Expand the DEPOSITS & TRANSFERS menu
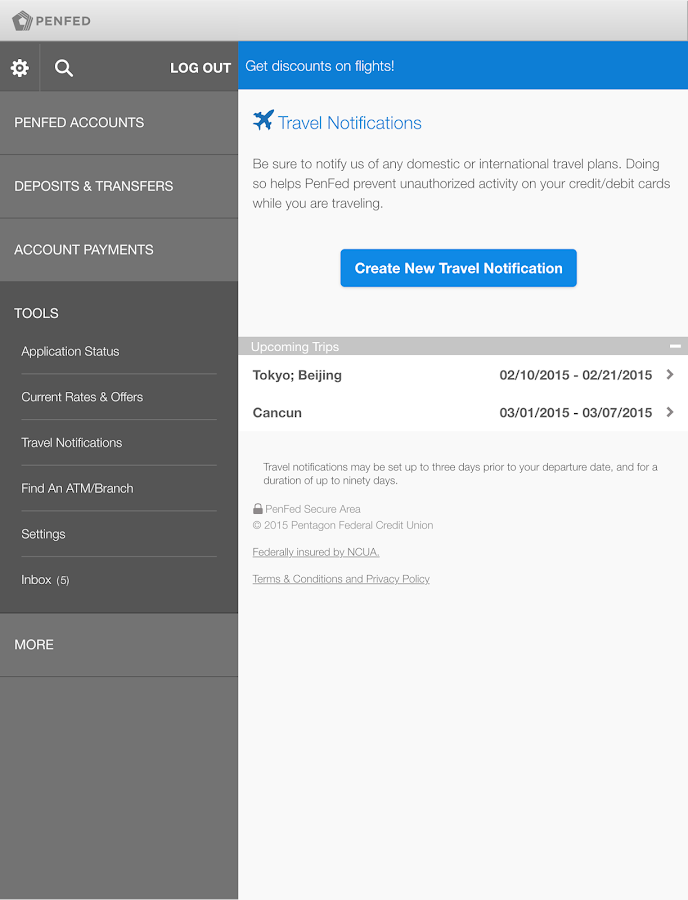Viewport: 688px width, 900px height. pyautogui.click(x=119, y=187)
